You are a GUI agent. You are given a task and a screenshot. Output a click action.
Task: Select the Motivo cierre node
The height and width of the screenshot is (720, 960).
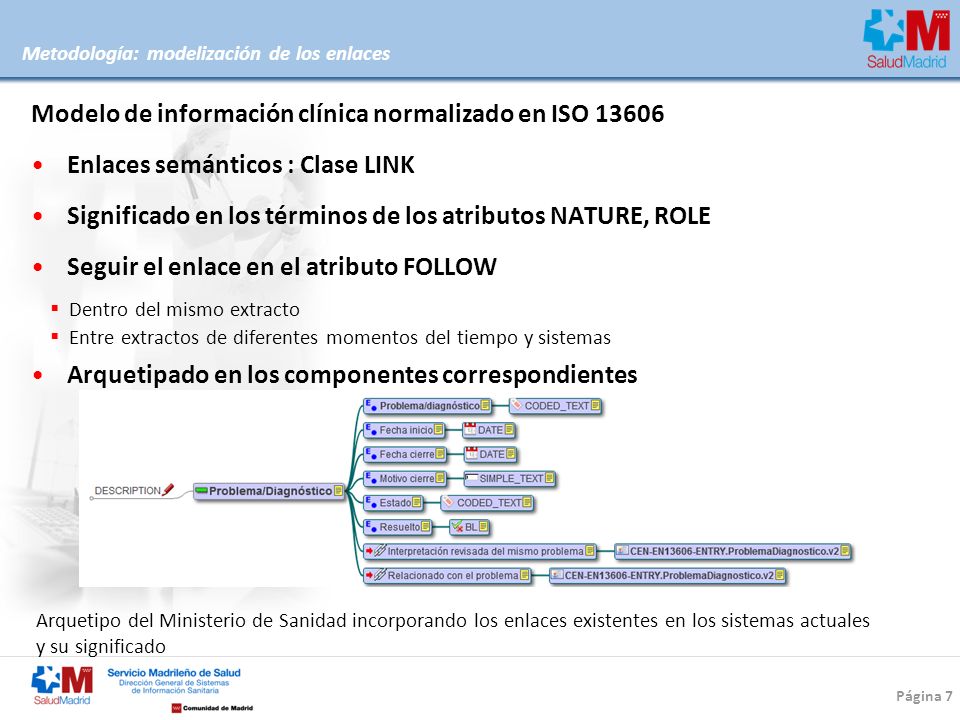(x=405, y=478)
